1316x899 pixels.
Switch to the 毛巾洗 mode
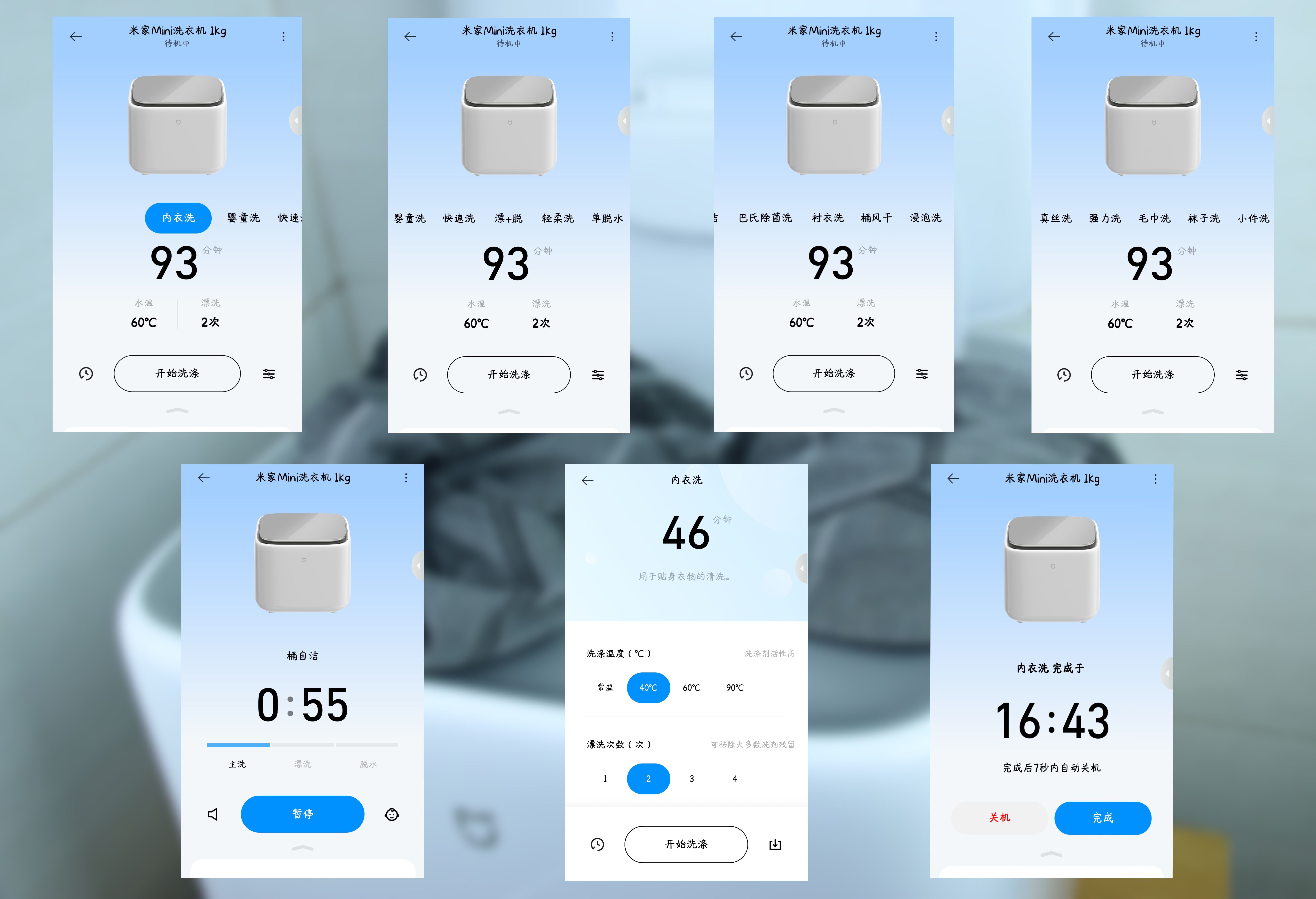[1155, 219]
